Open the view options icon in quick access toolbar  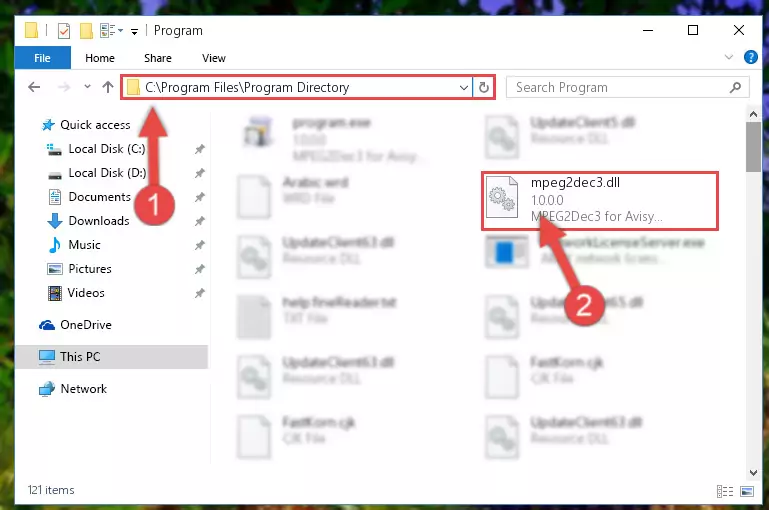pos(111,31)
